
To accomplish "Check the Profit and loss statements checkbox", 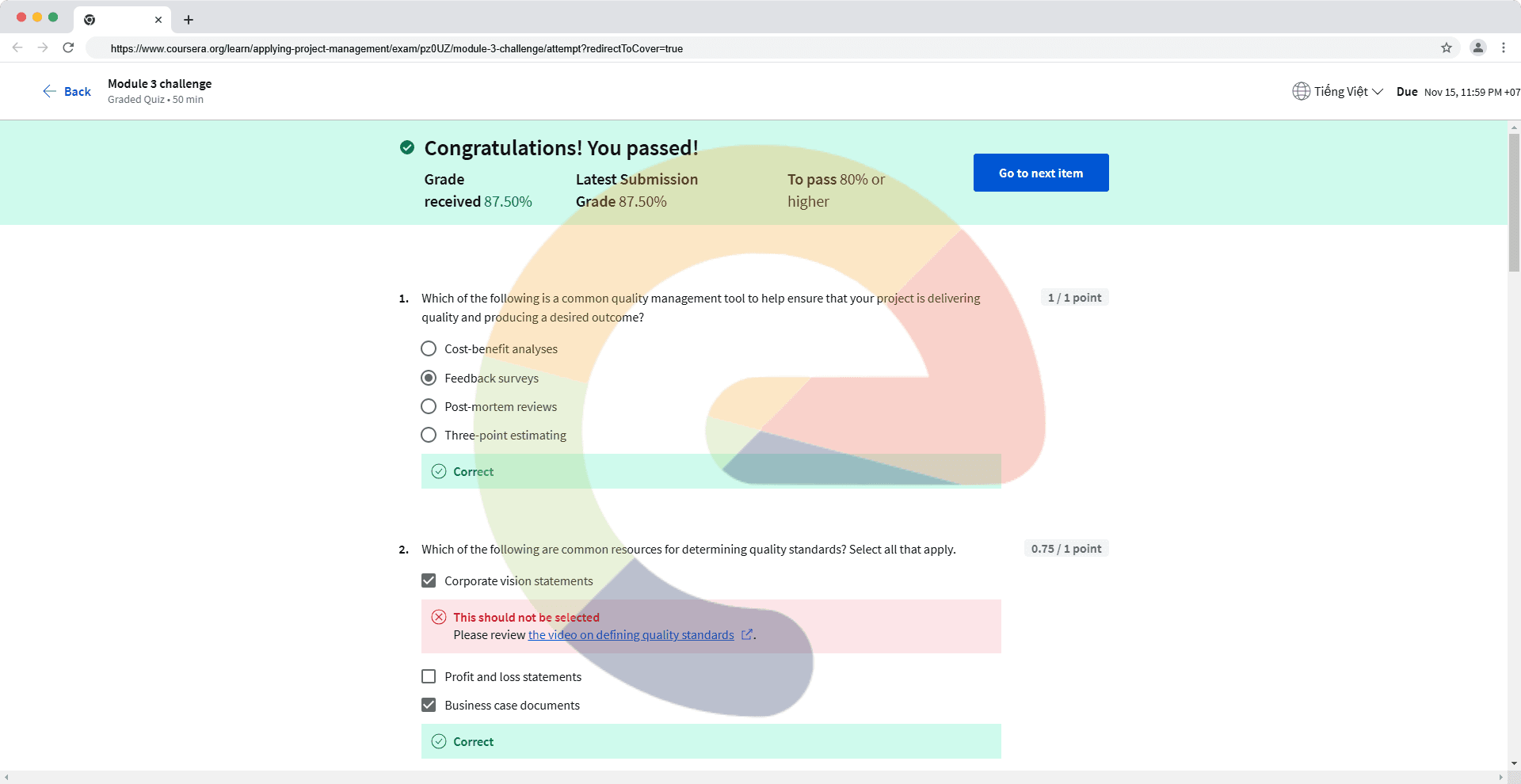I will pyautogui.click(x=429, y=676).
